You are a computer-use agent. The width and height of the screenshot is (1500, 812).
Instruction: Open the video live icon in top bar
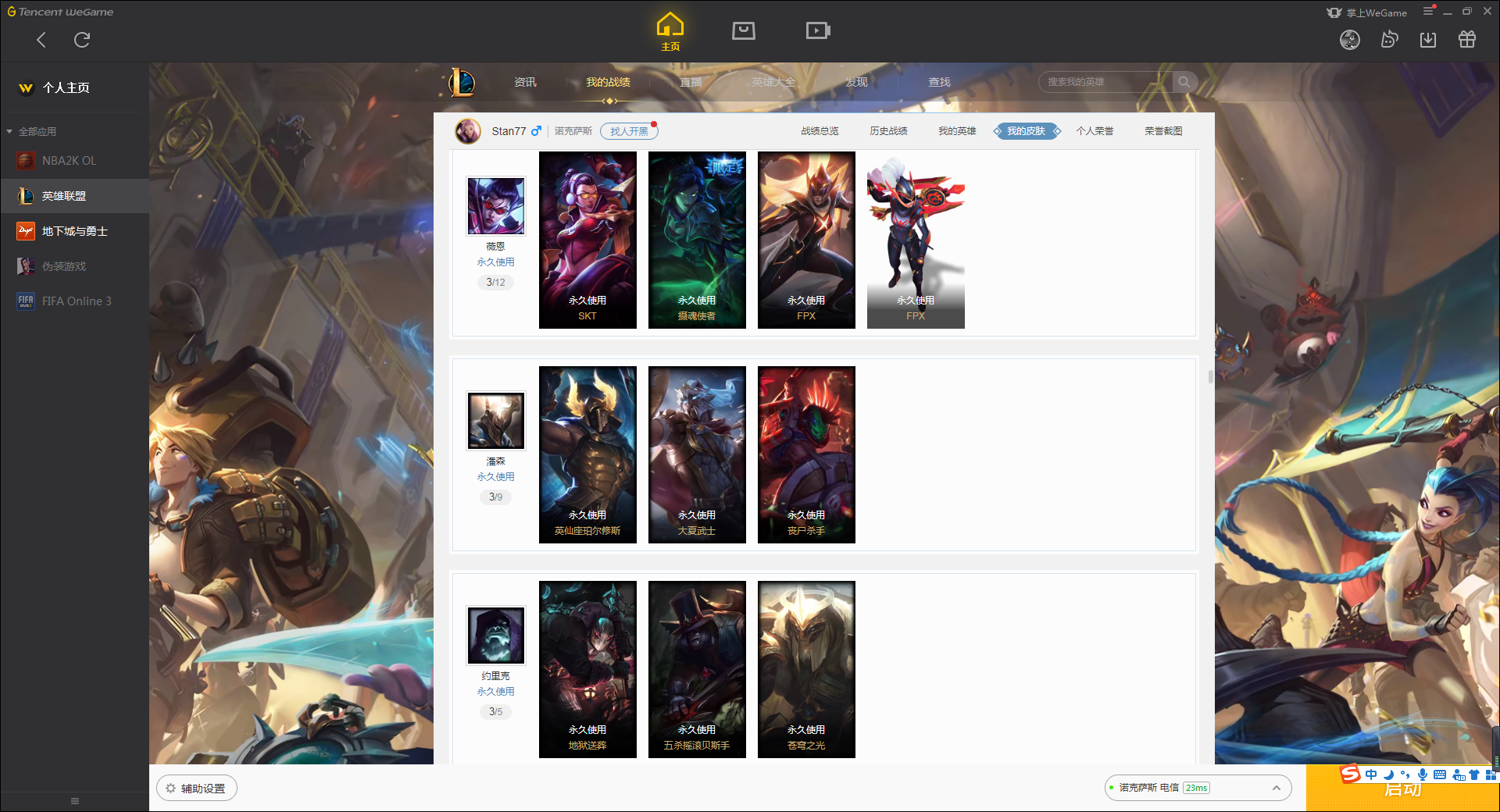[818, 30]
